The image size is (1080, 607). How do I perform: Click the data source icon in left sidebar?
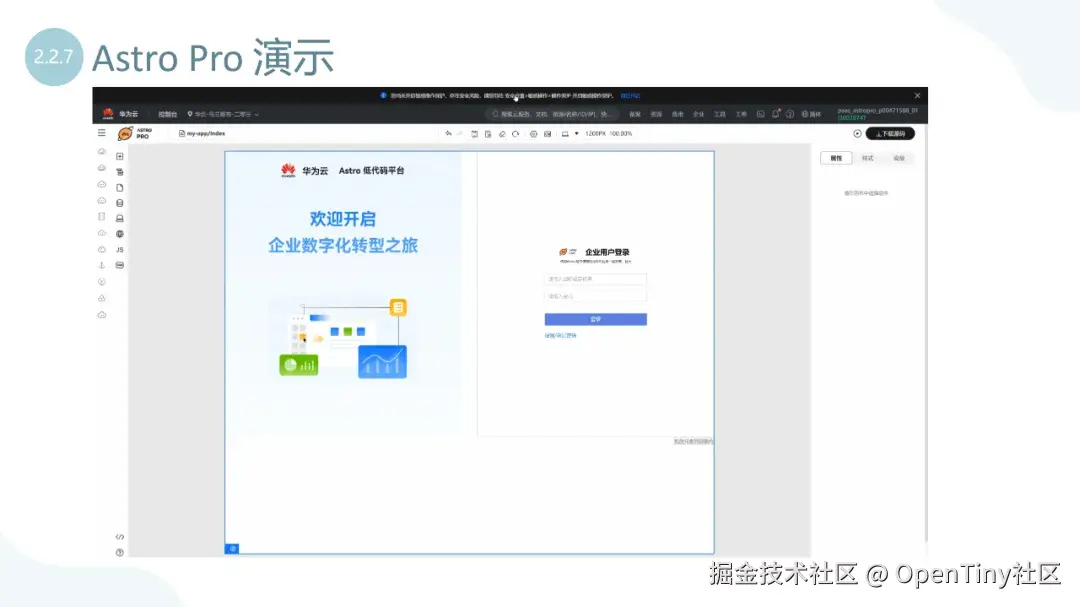tap(119, 201)
